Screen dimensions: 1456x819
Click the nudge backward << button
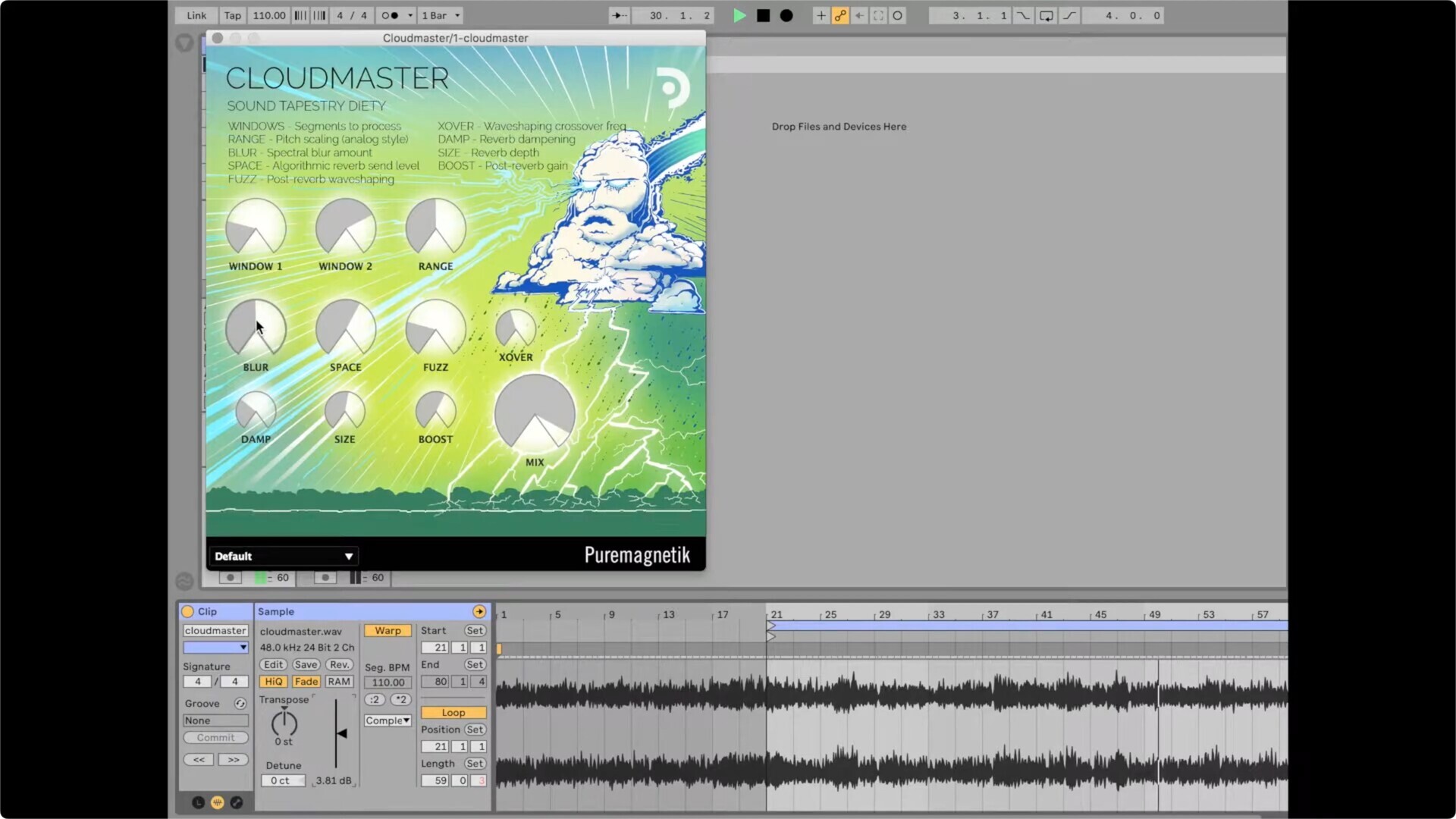point(199,759)
